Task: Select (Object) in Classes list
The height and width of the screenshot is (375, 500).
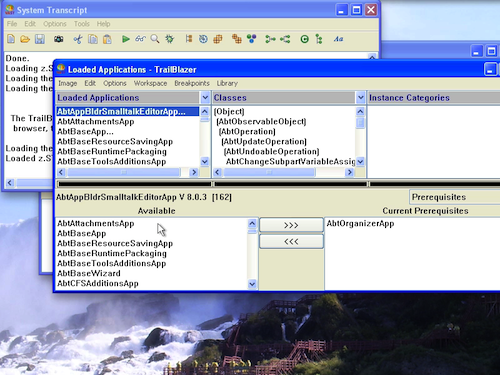Action: click(x=284, y=111)
